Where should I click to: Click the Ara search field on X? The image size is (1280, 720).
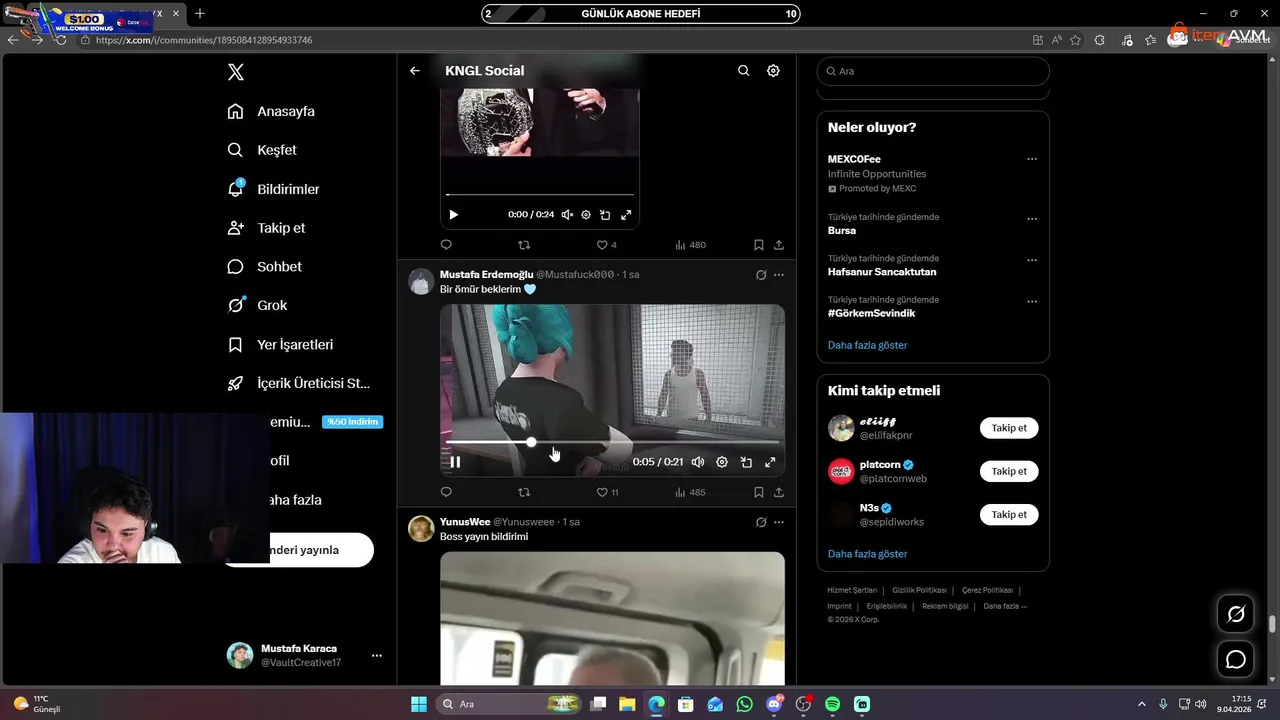933,71
